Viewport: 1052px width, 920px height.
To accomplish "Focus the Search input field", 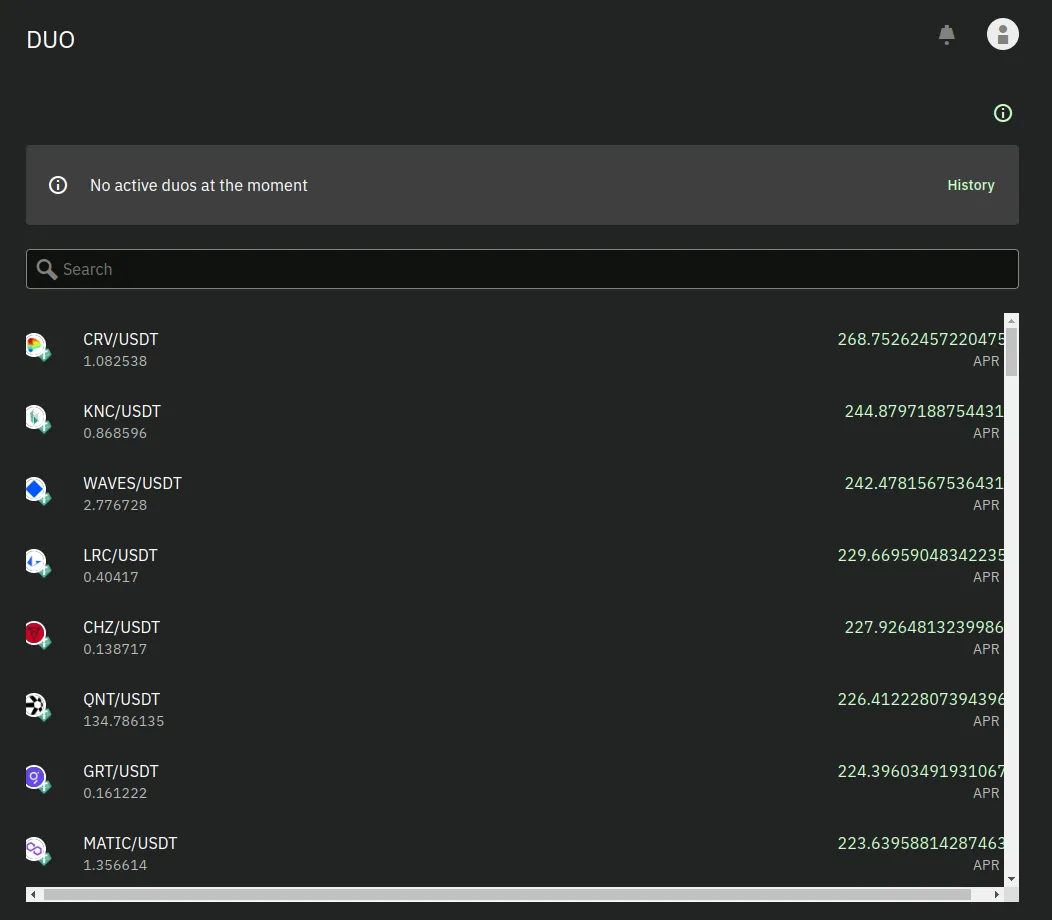I will point(522,269).
